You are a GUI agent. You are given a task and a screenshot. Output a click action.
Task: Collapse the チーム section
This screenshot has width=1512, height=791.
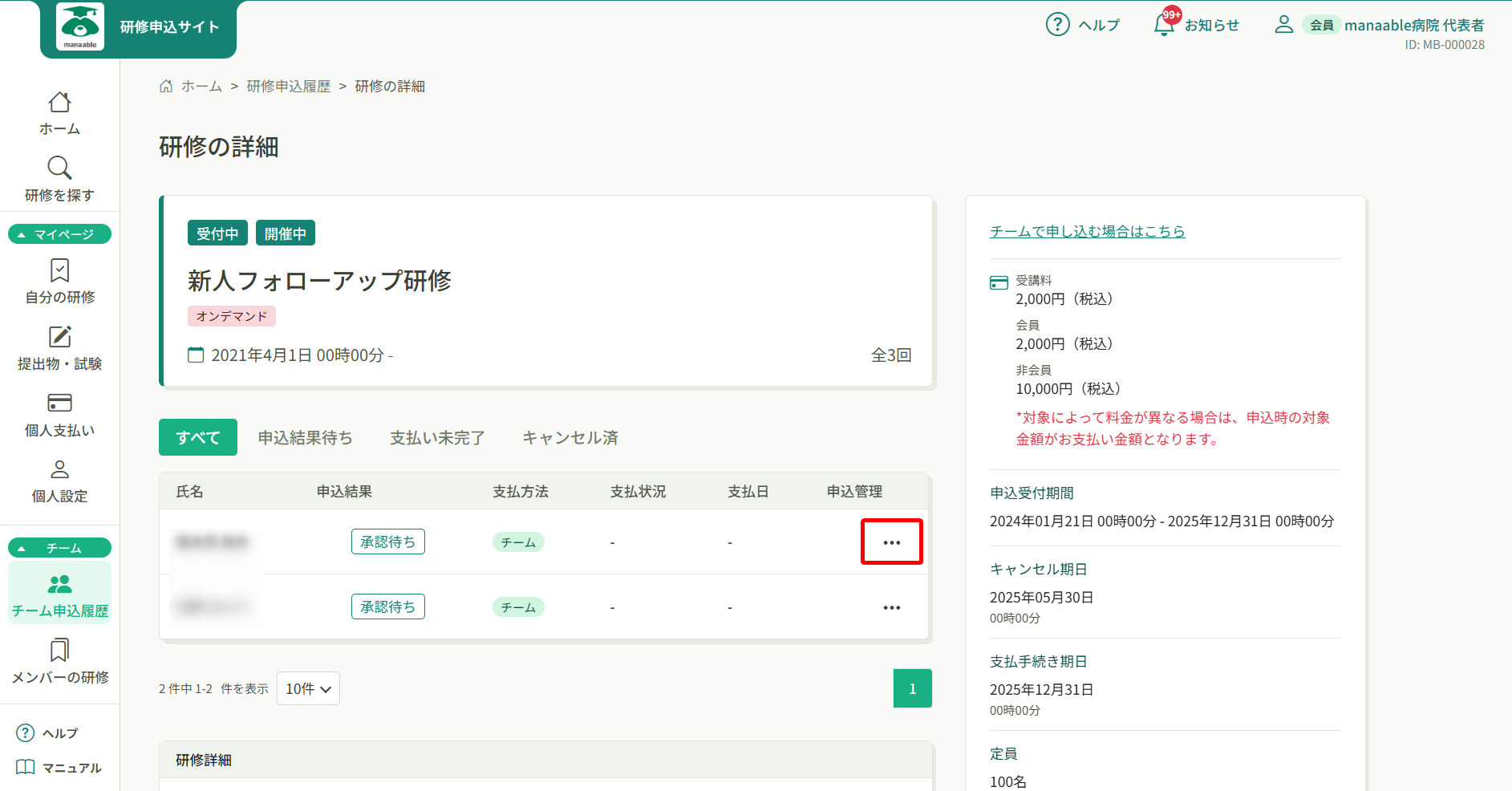(x=59, y=548)
